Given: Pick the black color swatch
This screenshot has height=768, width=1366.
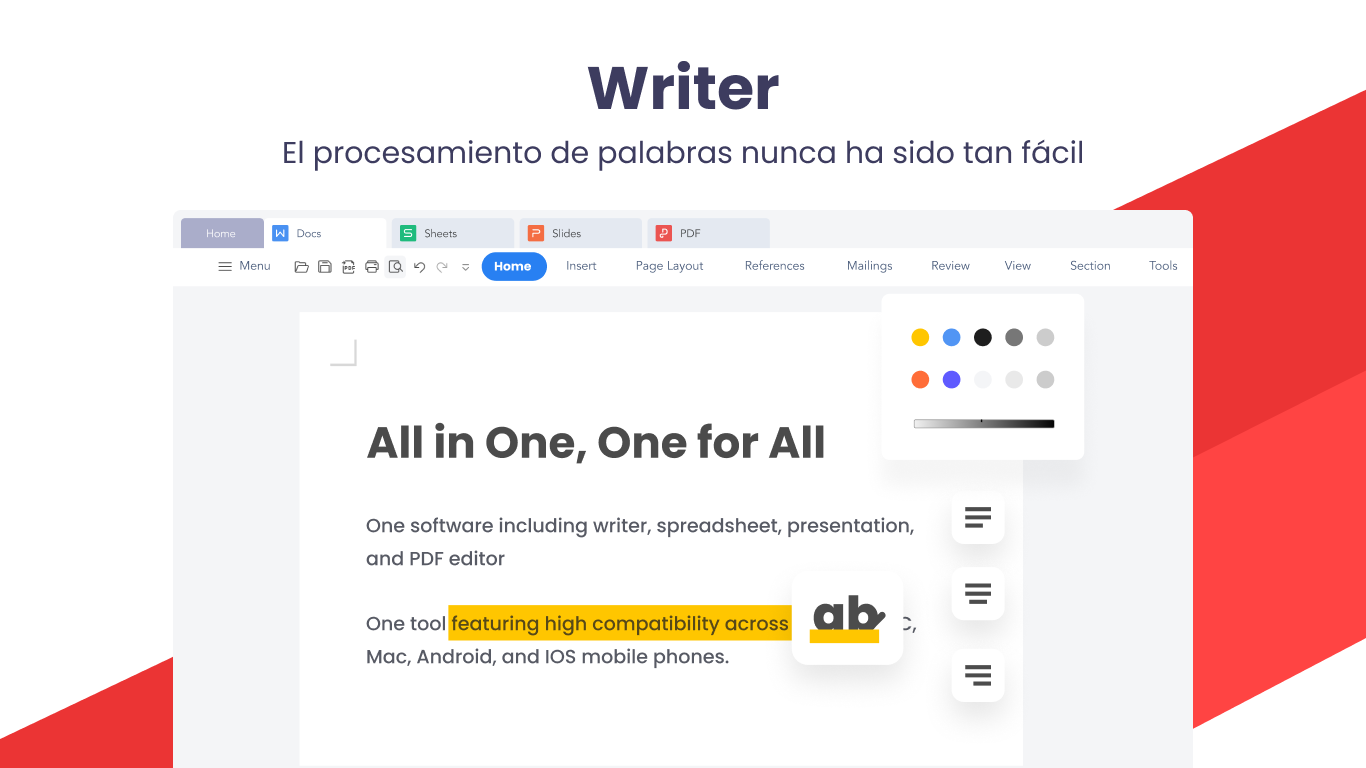Looking at the screenshot, I should pyautogui.click(x=983, y=338).
